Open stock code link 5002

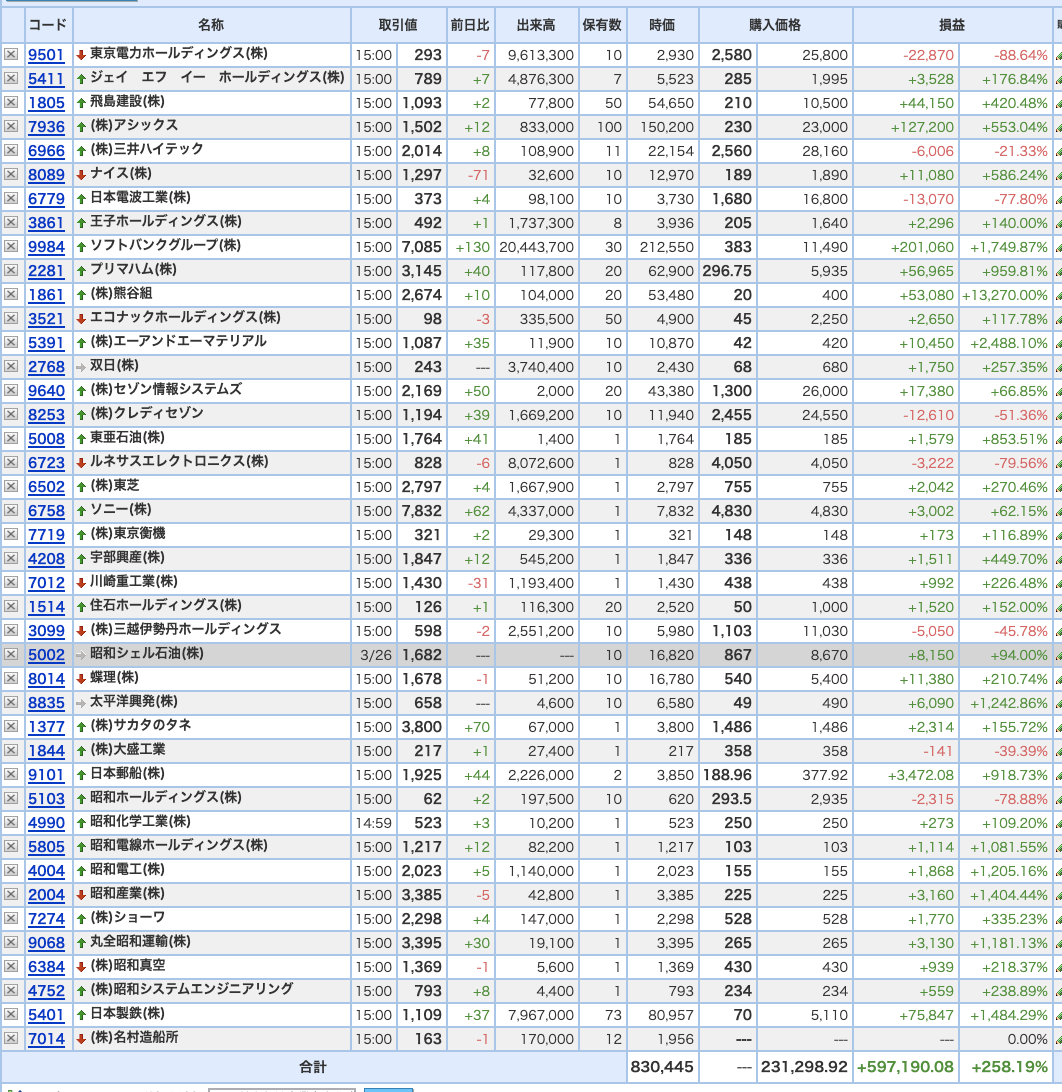pos(46,655)
